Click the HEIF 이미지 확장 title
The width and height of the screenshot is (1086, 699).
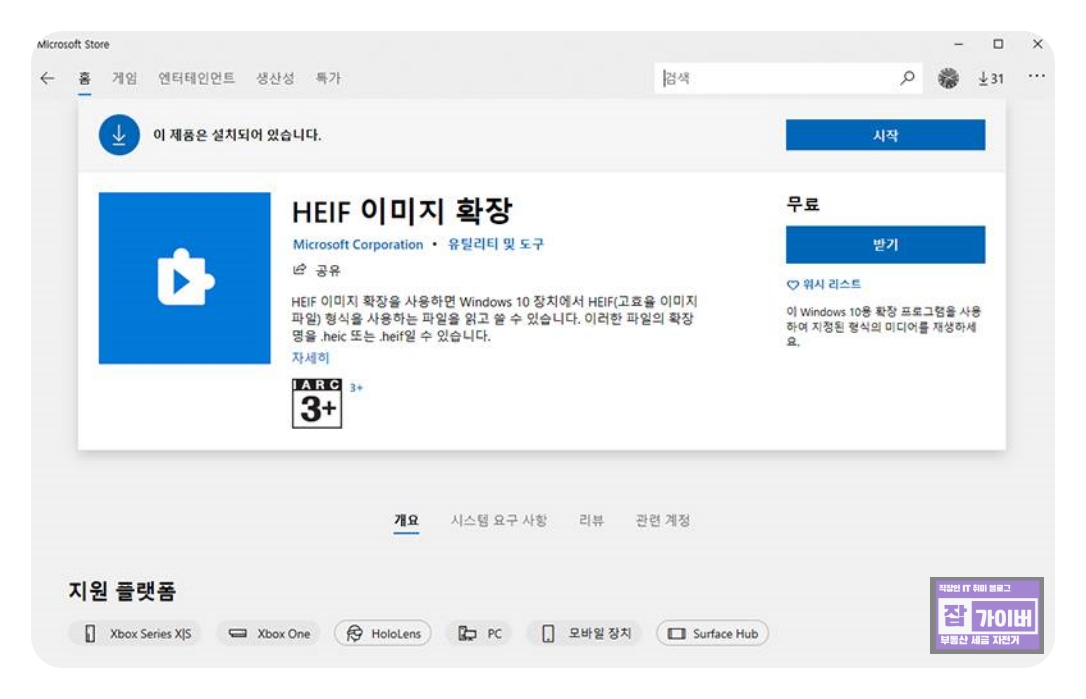click(402, 211)
